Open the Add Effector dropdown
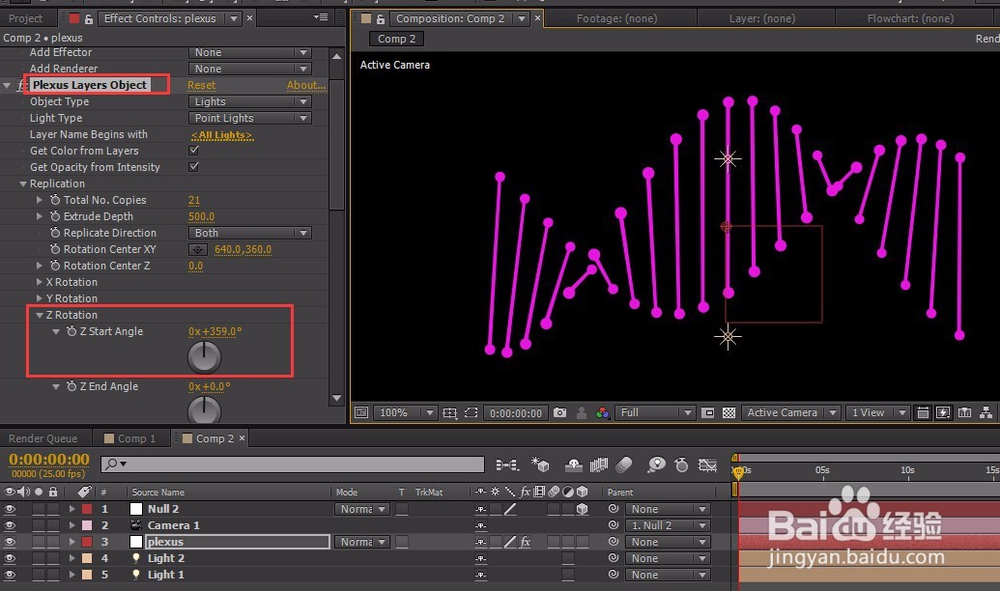 pyautogui.click(x=249, y=52)
